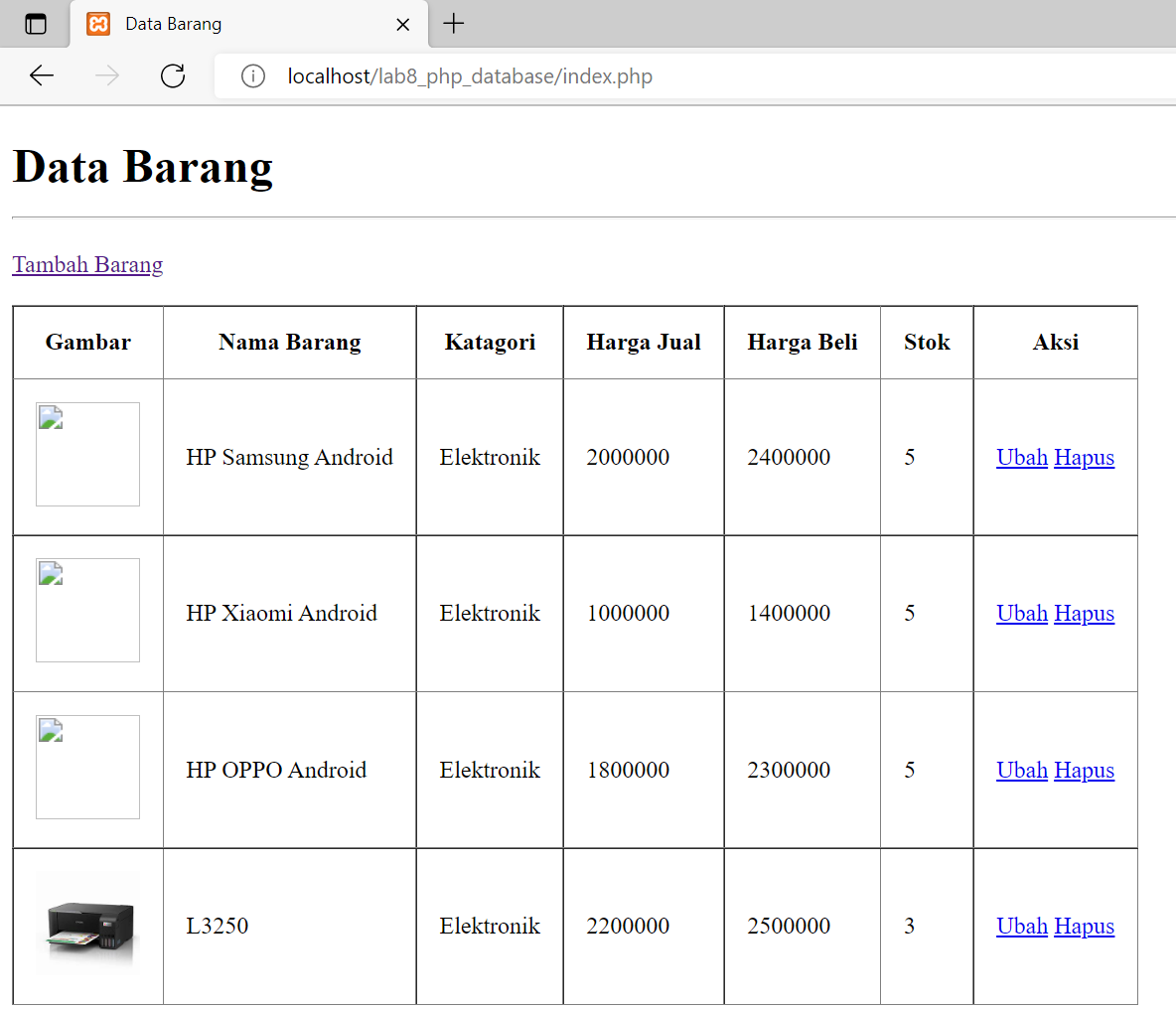Click the 2000000 Harga Jual value
The height and width of the screenshot is (1009, 1176).
click(x=628, y=457)
